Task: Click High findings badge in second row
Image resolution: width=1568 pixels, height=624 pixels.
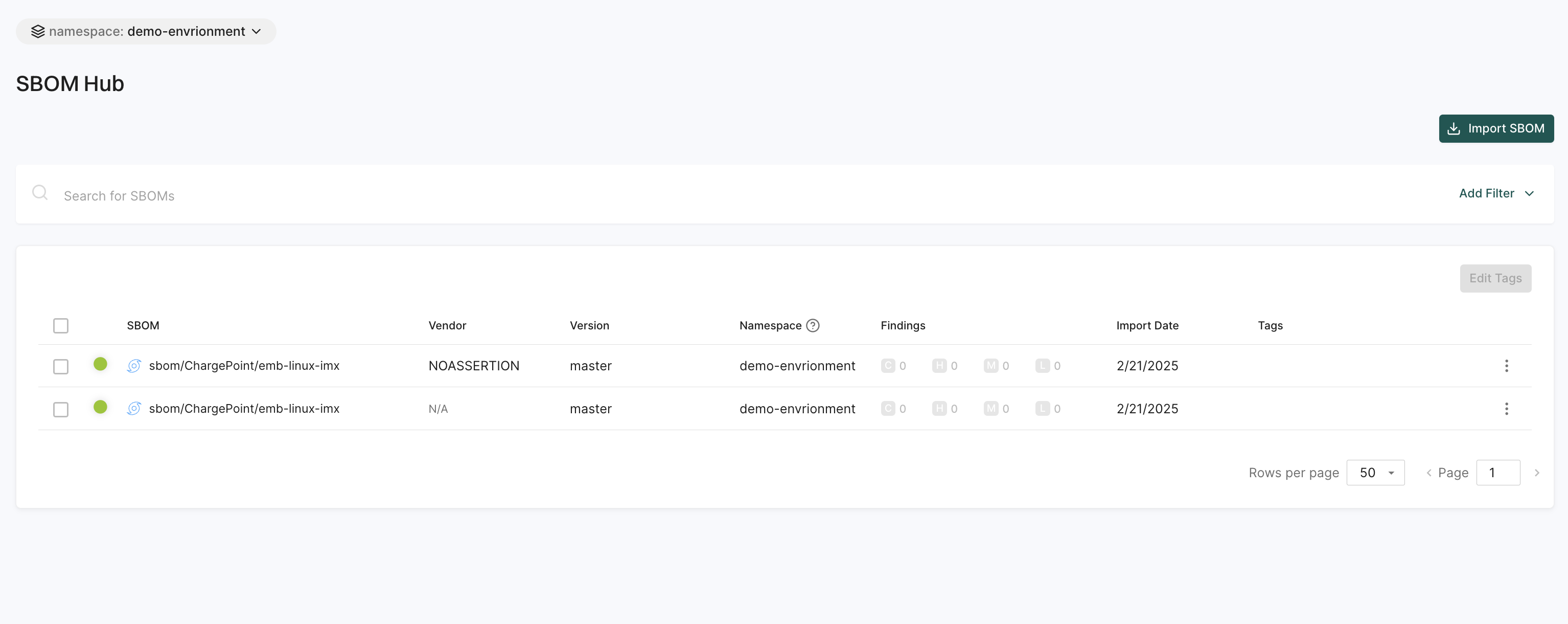Action: [x=939, y=408]
